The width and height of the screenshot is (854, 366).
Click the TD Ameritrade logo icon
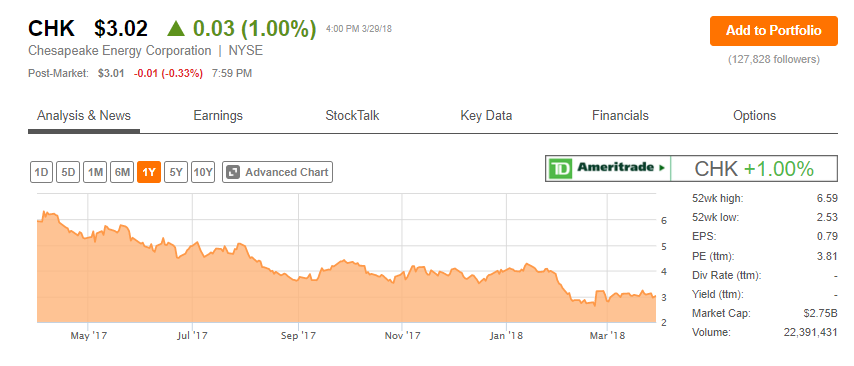coord(560,168)
